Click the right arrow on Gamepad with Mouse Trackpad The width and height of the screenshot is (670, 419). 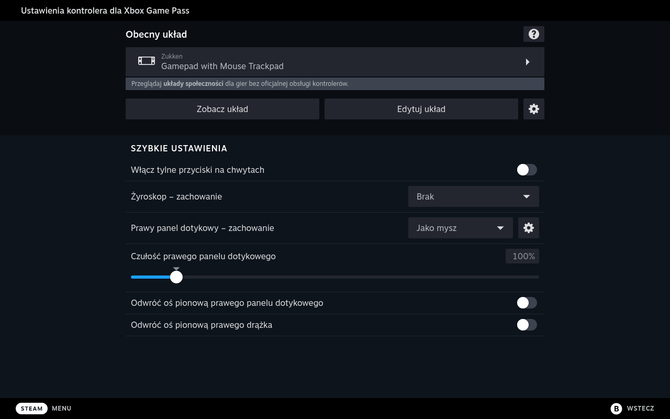tap(527, 62)
